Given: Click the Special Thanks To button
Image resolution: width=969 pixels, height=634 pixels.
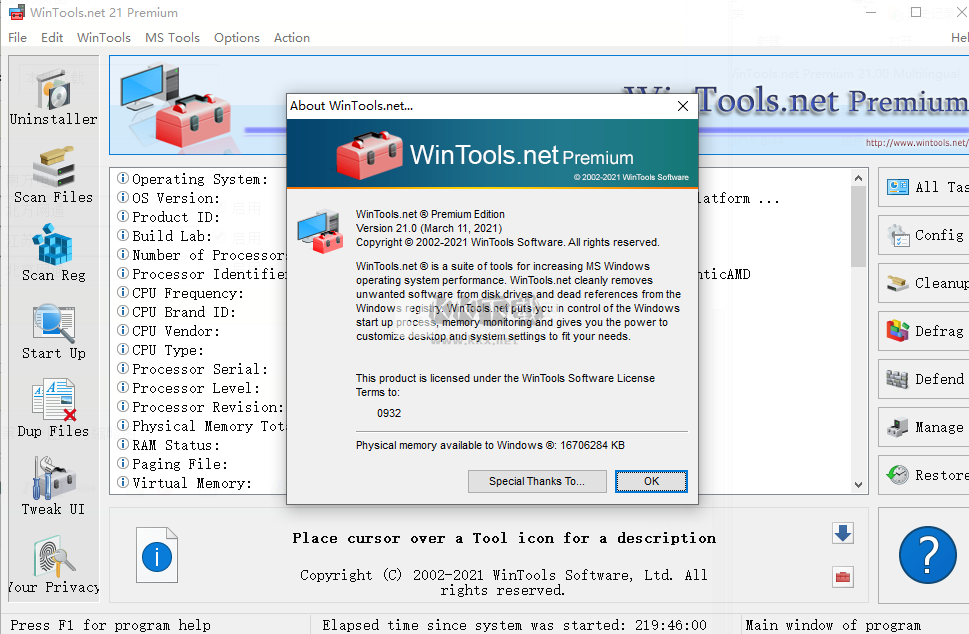Looking at the screenshot, I should pos(537,481).
